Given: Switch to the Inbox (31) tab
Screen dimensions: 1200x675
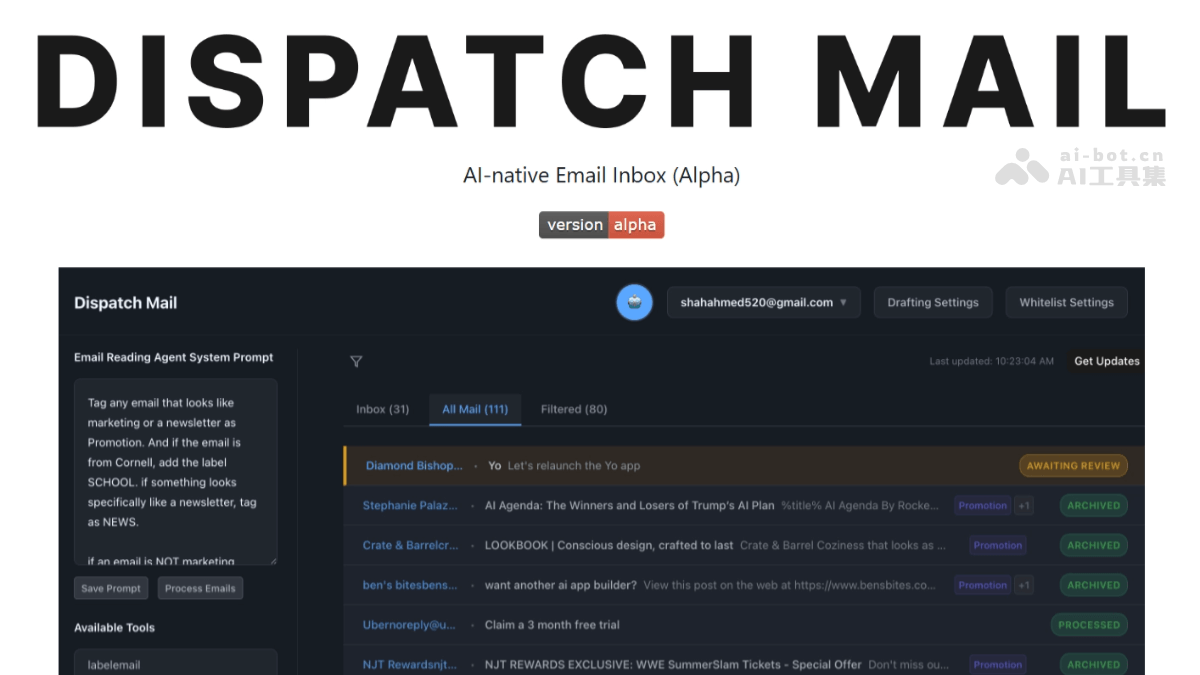Looking at the screenshot, I should click(382, 408).
